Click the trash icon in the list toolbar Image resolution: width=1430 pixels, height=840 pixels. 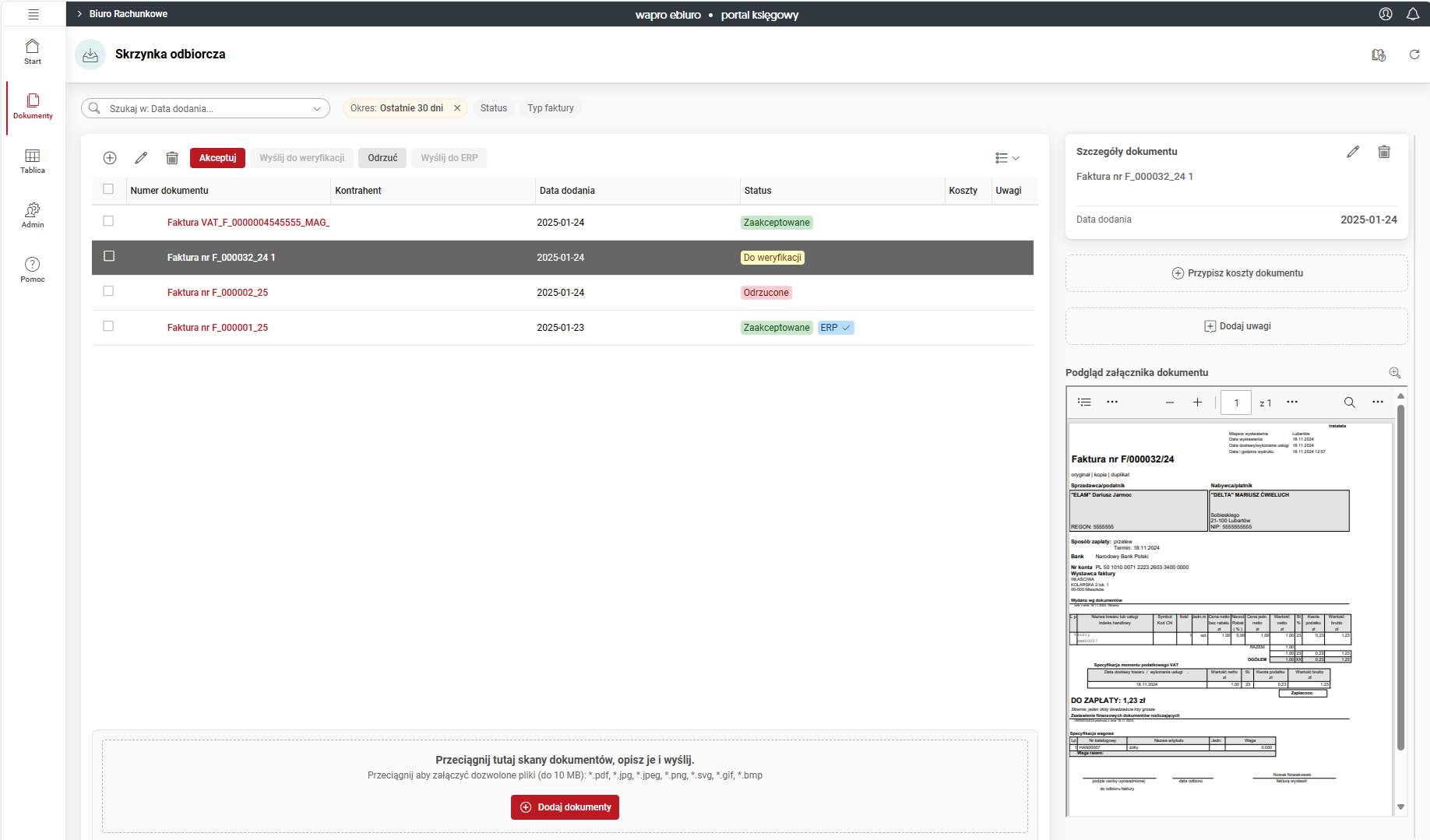[x=172, y=158]
